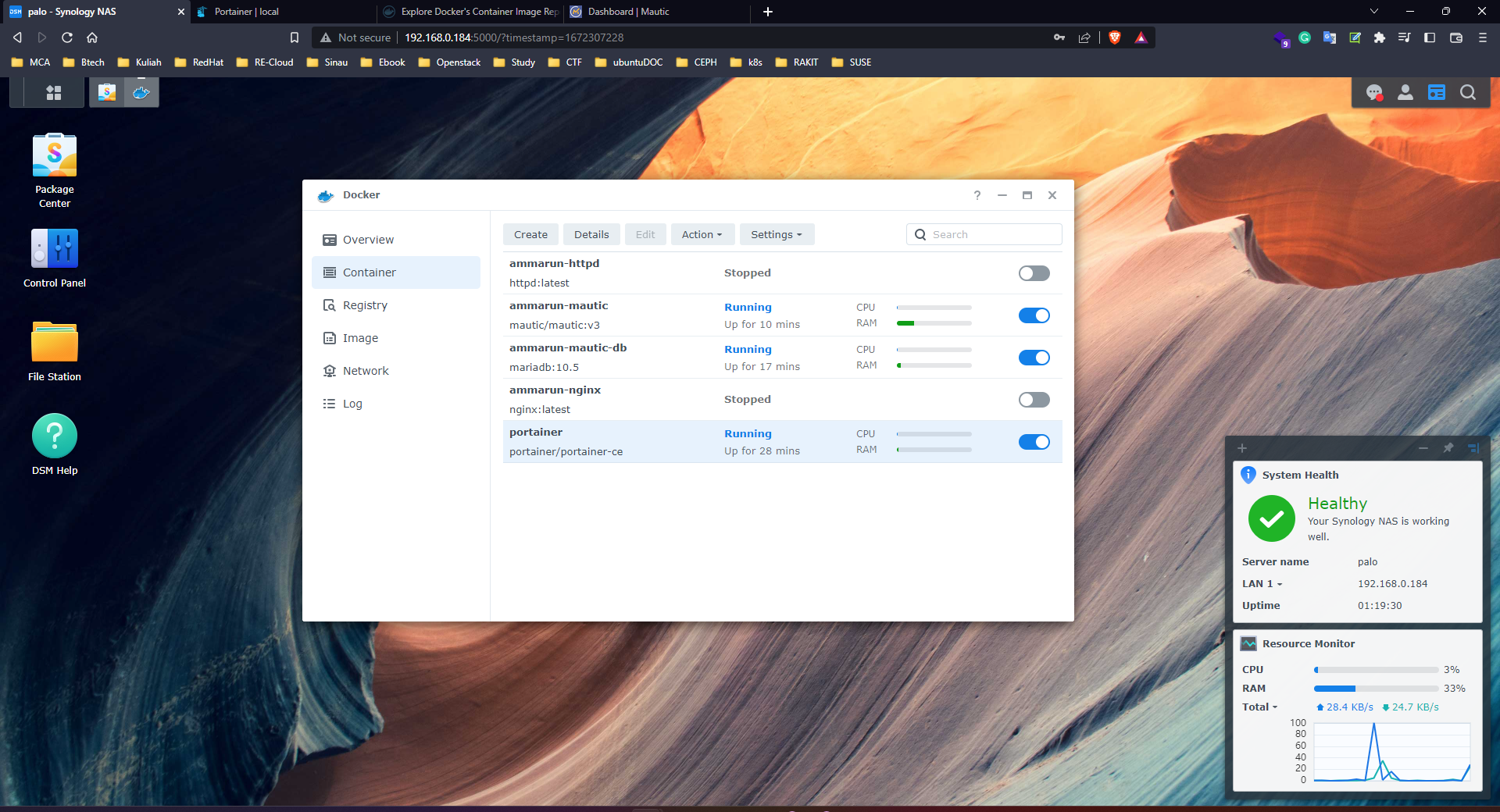Click browser bookmark page icon
Image resolution: width=1500 pixels, height=812 pixels.
[295, 37]
